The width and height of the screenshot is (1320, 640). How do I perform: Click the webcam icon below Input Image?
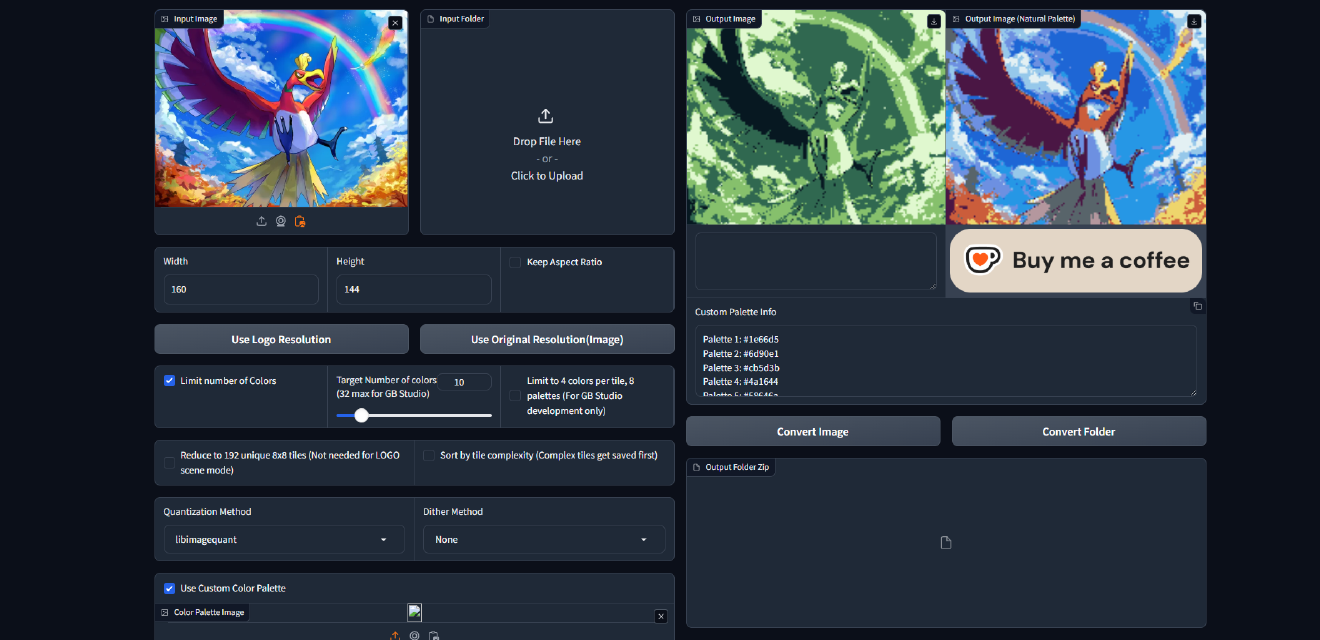(x=281, y=221)
